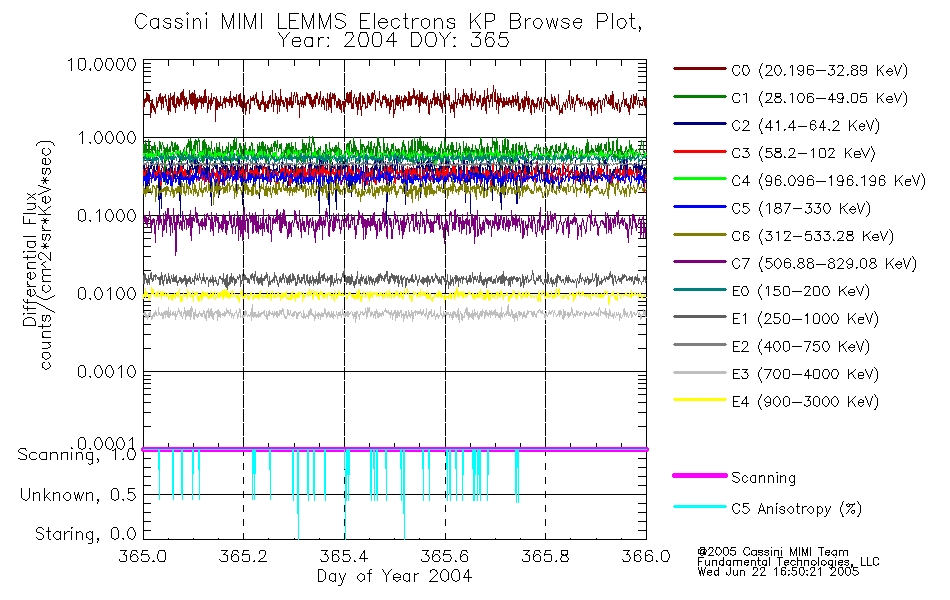This screenshot has width=950, height=600.
Task: Select legend text 'C6 (312-533.28 KeV)'
Action: coord(812,236)
